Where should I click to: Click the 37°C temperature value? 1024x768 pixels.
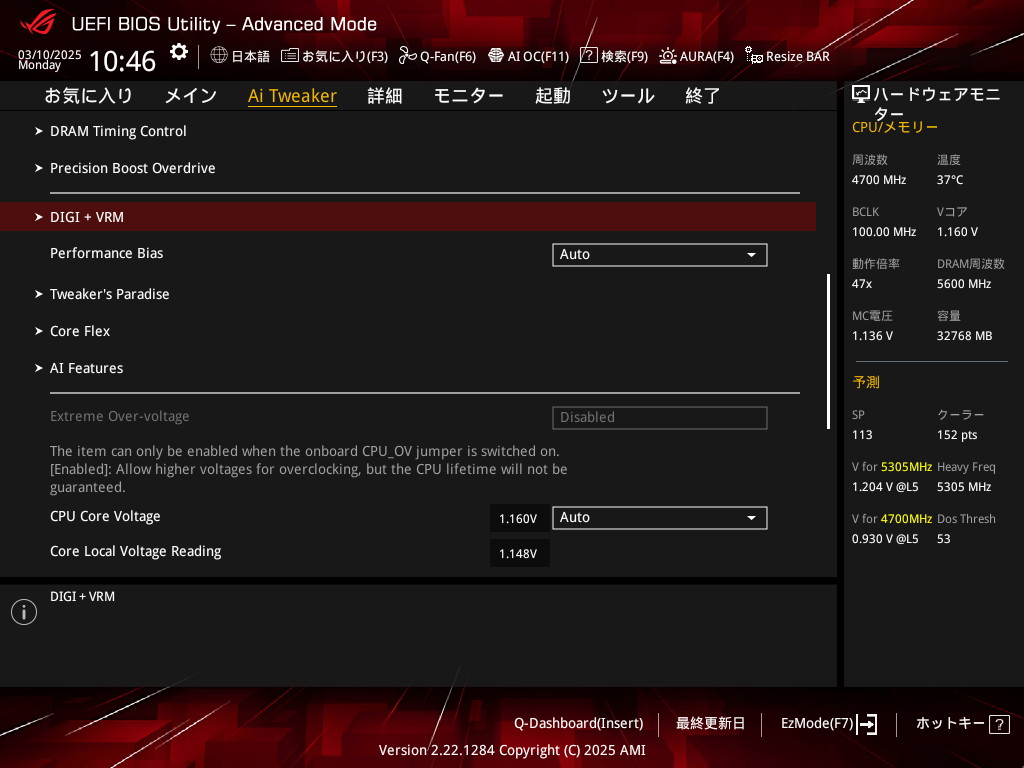pyautogui.click(x=950, y=180)
